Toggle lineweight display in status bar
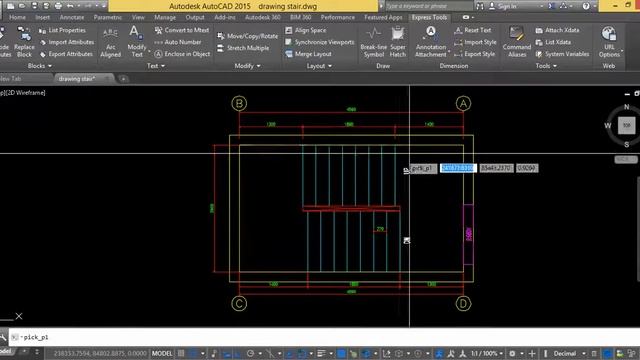This screenshot has width=640, height=360. coord(321,353)
